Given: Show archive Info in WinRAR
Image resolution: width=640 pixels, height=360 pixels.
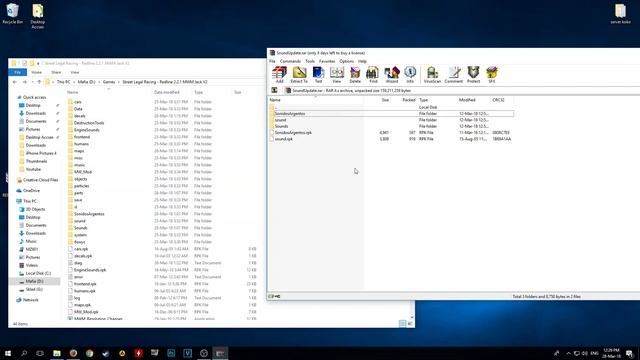Looking at the screenshot, I should coord(410,75).
